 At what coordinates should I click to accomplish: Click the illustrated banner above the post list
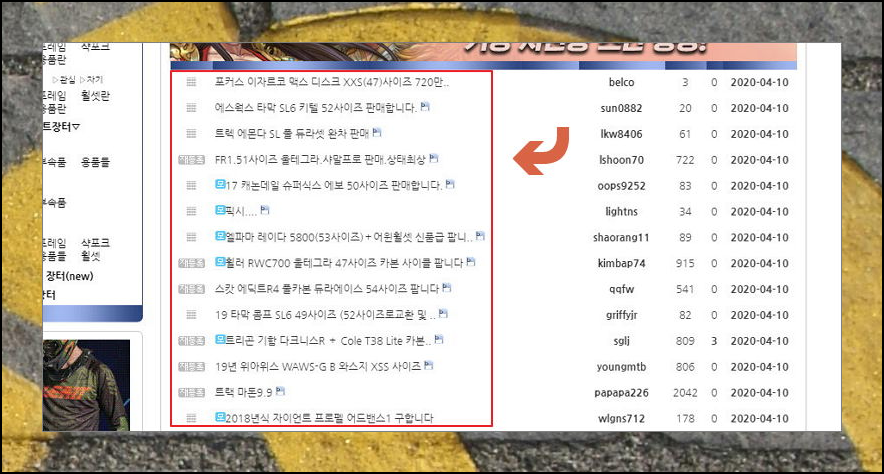(x=484, y=52)
